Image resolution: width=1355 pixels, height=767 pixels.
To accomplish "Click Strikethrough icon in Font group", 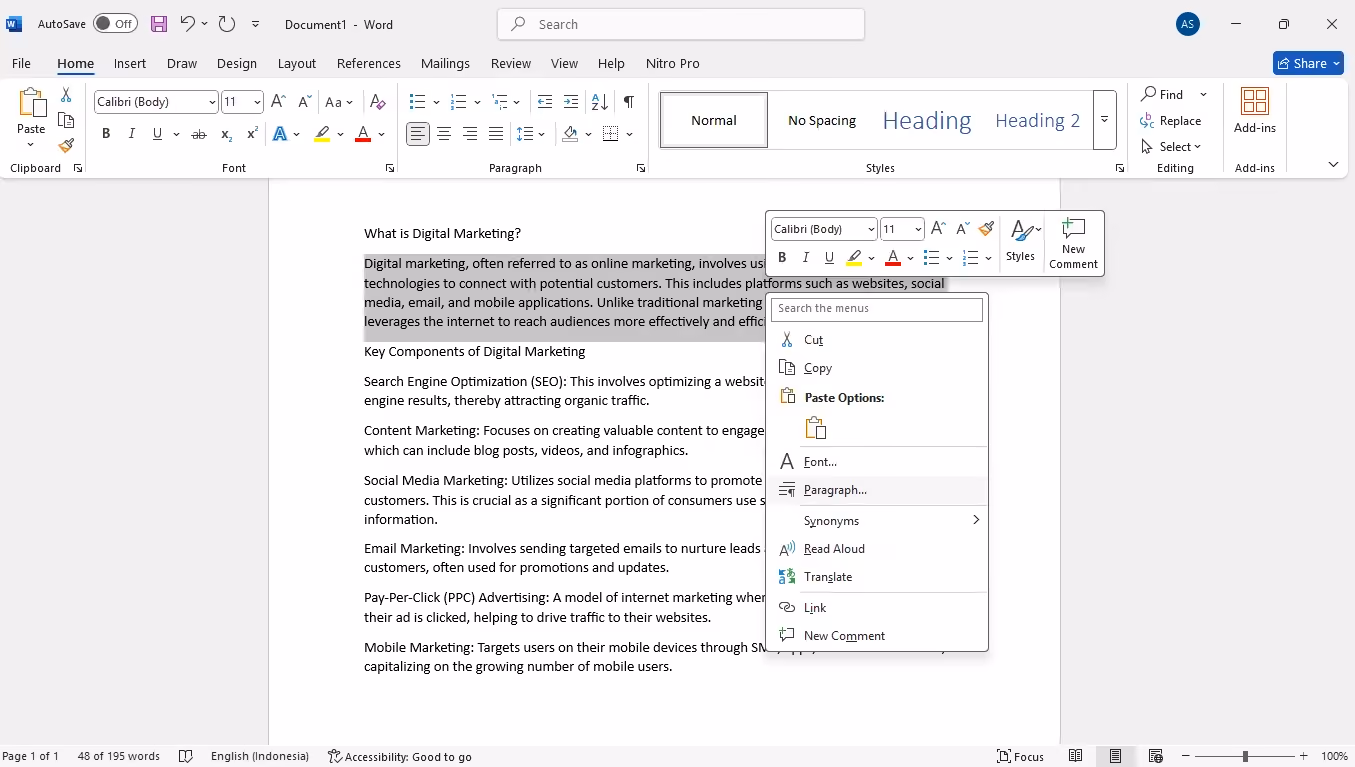I will tap(199, 134).
